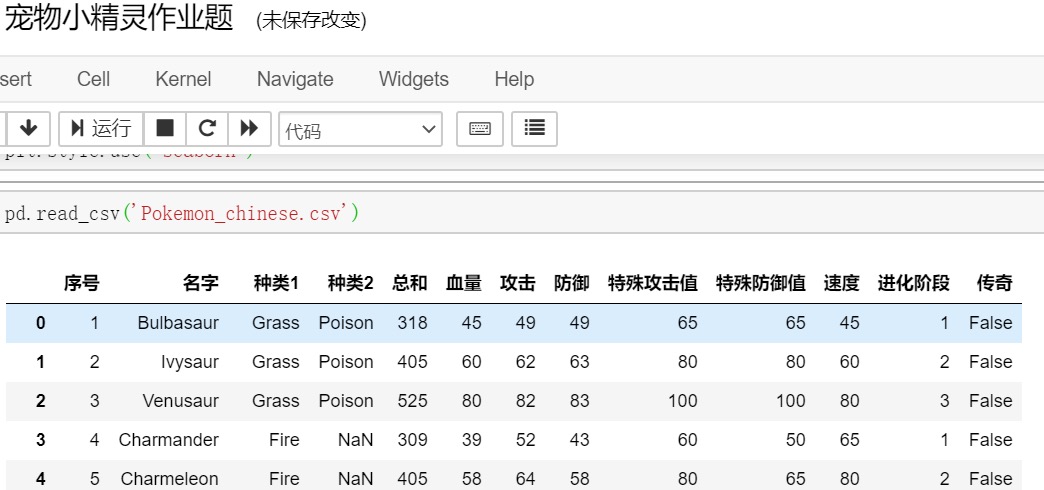Click Charmander's health value 39
Image resolution: width=1044 pixels, height=490 pixels.
pos(471,440)
